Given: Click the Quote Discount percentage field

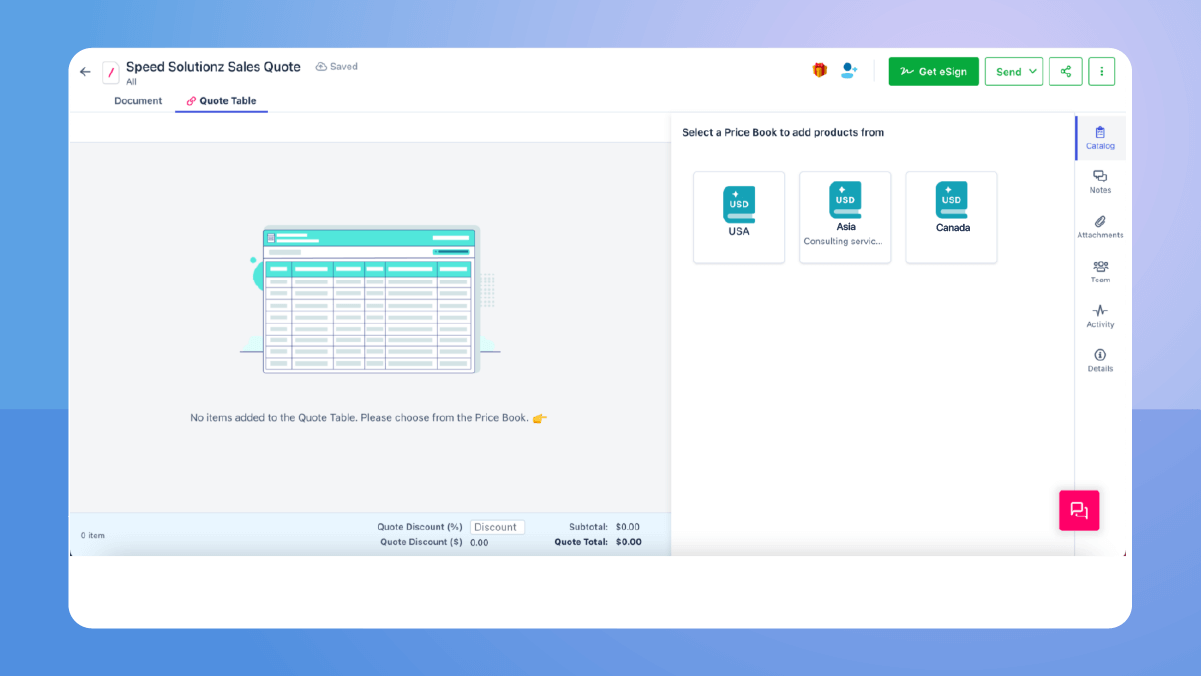Looking at the screenshot, I should click(x=497, y=526).
